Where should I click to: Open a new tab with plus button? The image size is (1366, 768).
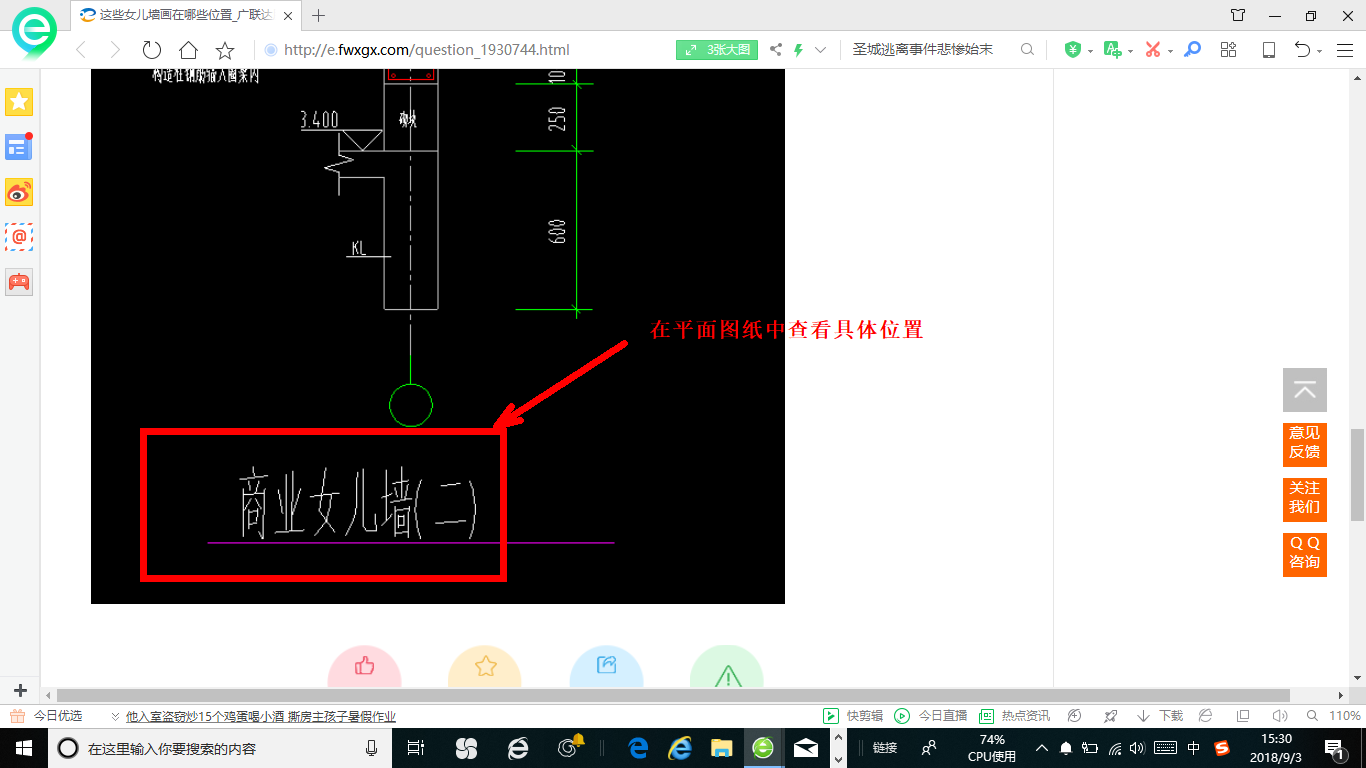pyautogui.click(x=319, y=15)
